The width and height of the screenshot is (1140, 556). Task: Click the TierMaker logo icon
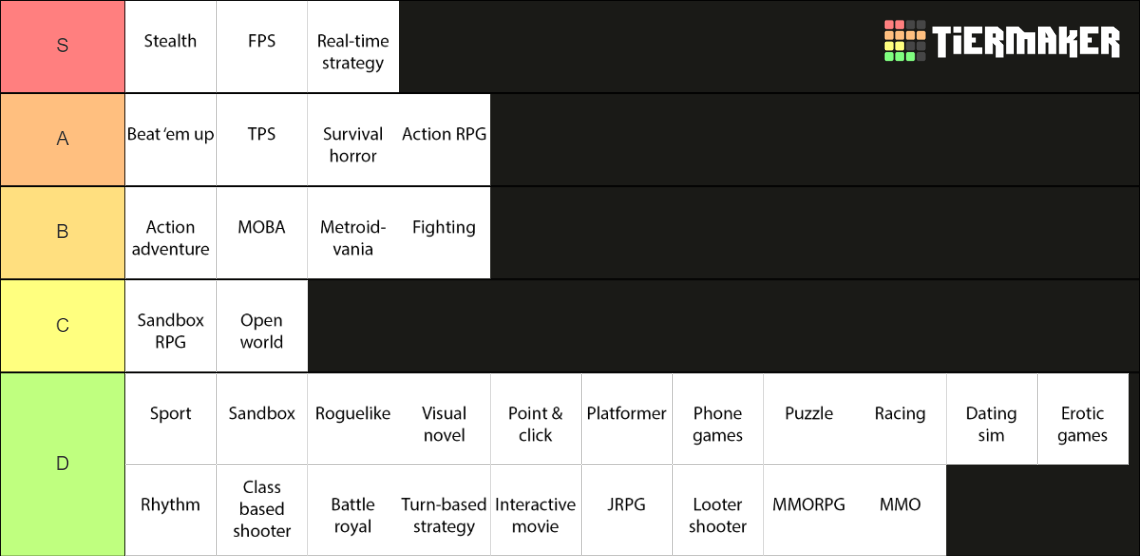905,41
